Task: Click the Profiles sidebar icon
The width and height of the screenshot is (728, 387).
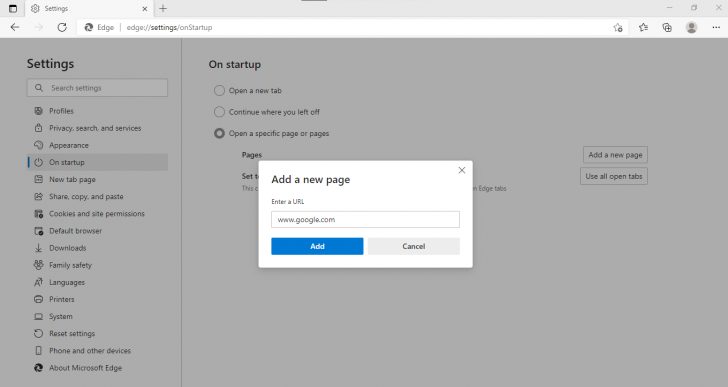Action: click(x=39, y=111)
